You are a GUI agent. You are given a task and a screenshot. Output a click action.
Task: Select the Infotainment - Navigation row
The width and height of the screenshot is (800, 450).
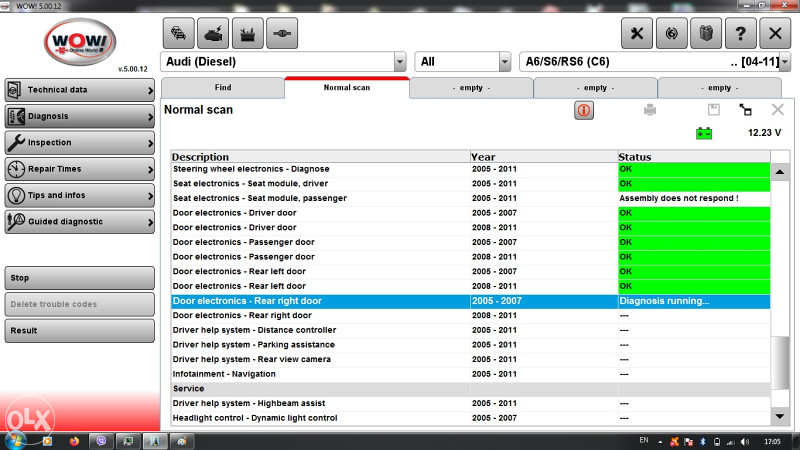coord(320,373)
